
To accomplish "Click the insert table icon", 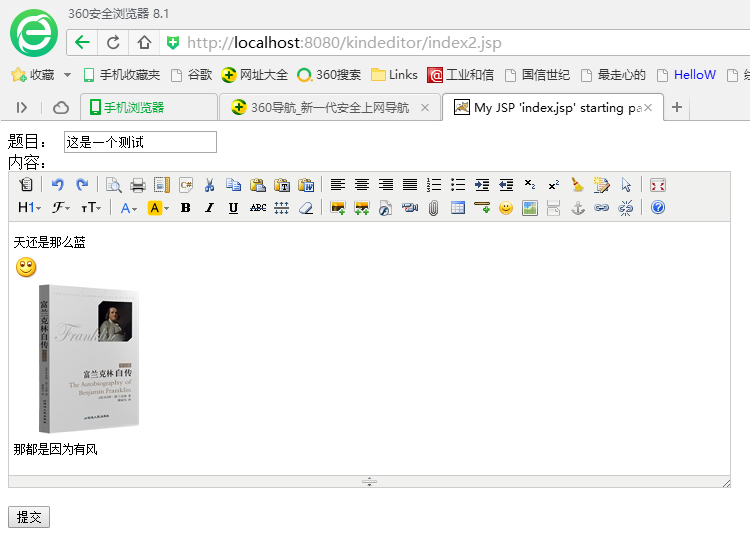I will pyautogui.click(x=458, y=208).
